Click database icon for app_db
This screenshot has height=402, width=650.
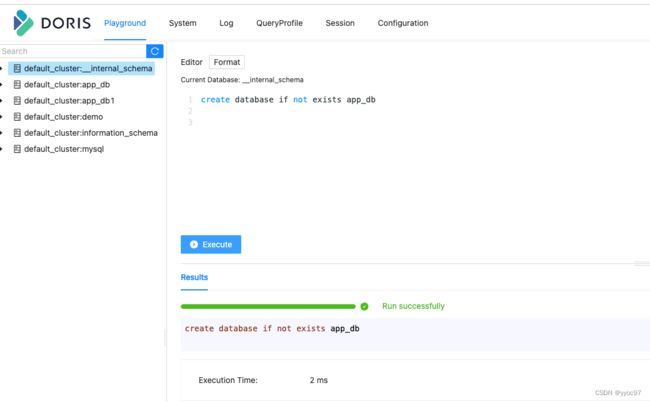17,85
